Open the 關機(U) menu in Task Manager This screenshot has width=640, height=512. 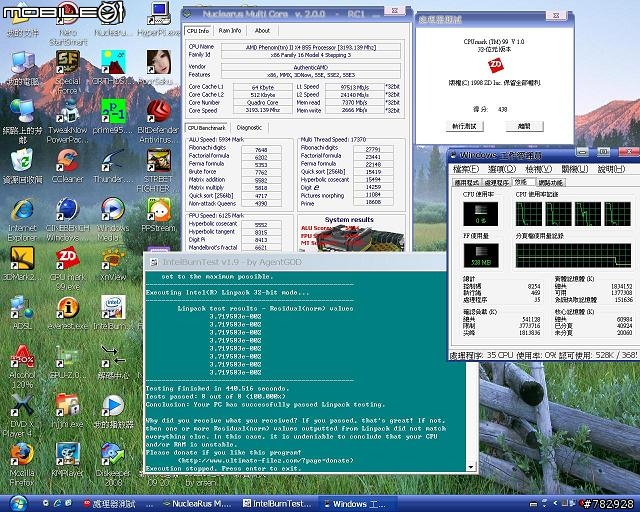point(575,169)
